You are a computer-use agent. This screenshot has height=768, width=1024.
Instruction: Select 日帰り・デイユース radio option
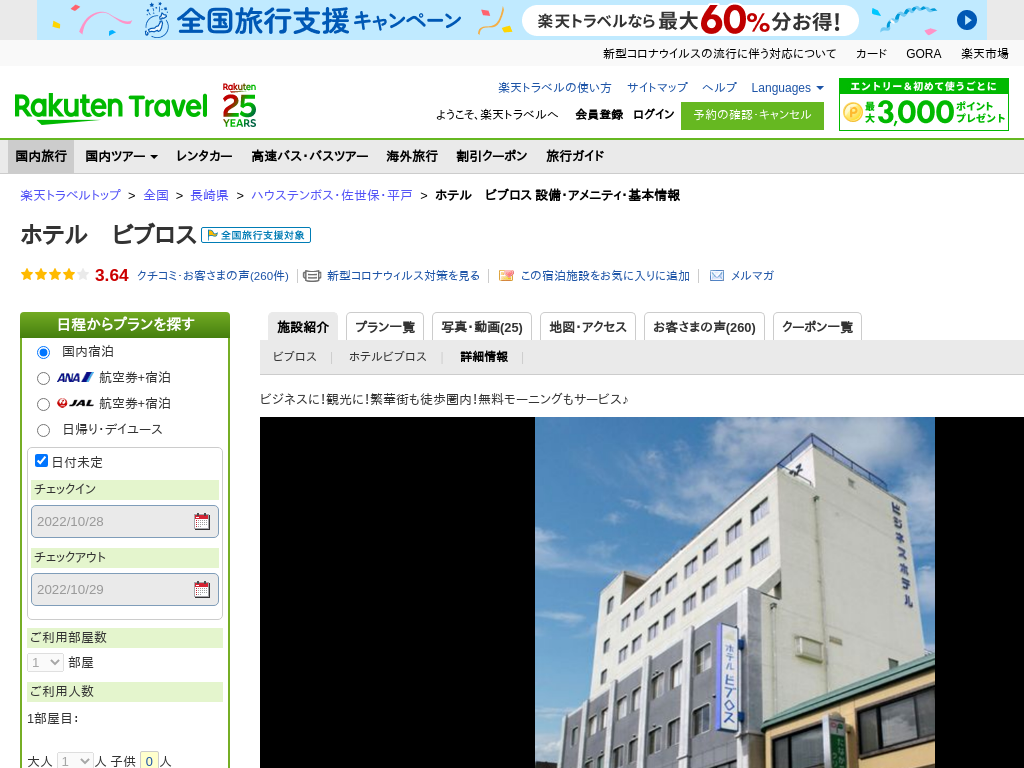[43, 430]
